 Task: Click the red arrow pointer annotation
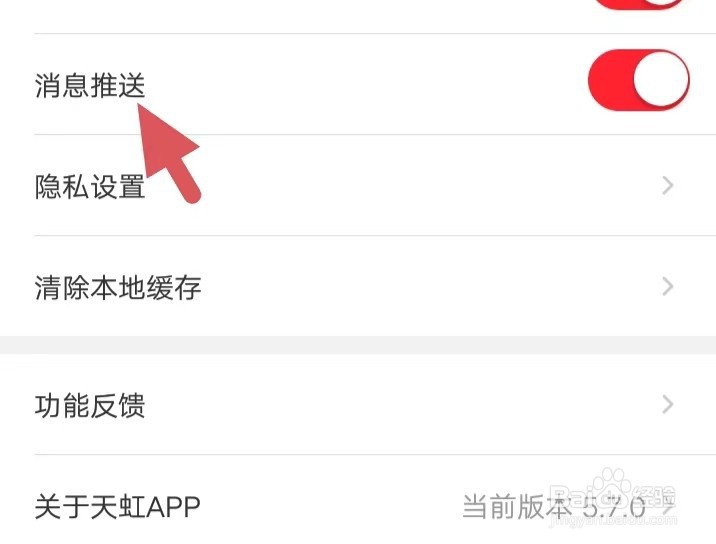click(x=168, y=152)
